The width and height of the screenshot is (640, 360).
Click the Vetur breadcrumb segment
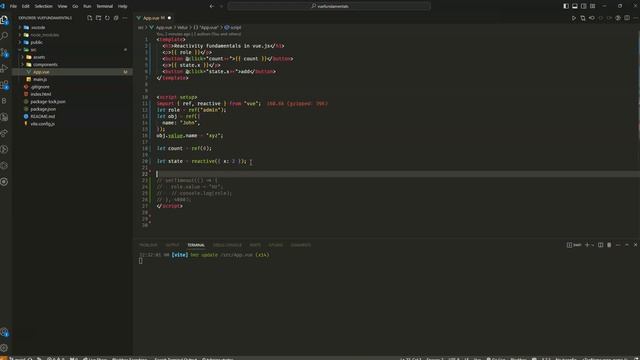(x=182, y=27)
